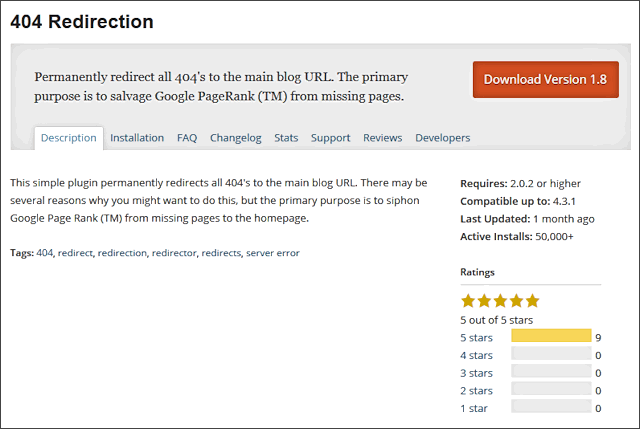Open the Stats tab

pyautogui.click(x=286, y=138)
